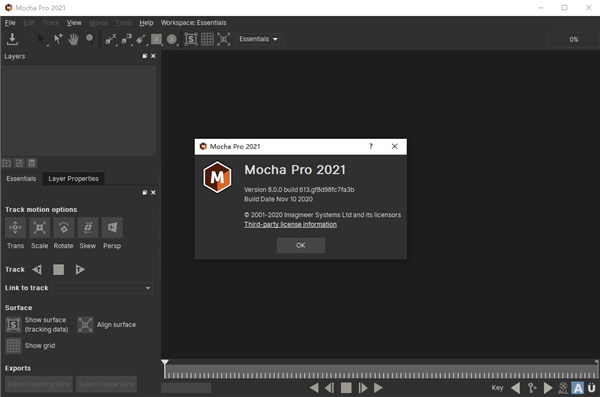Undock the Essentials properties panel
Image resolution: width=600 pixels, height=397 pixels.
click(x=145, y=193)
